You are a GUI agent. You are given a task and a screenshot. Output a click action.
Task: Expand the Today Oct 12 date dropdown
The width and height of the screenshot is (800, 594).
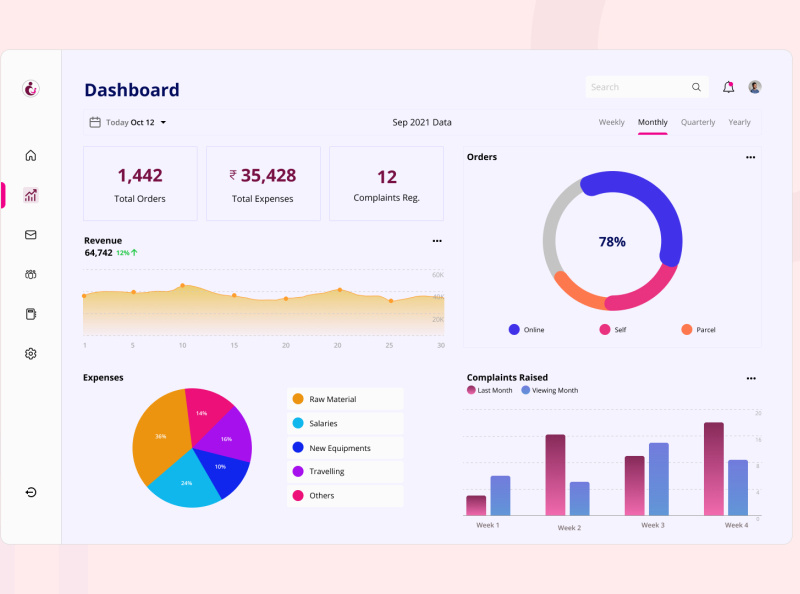point(128,120)
